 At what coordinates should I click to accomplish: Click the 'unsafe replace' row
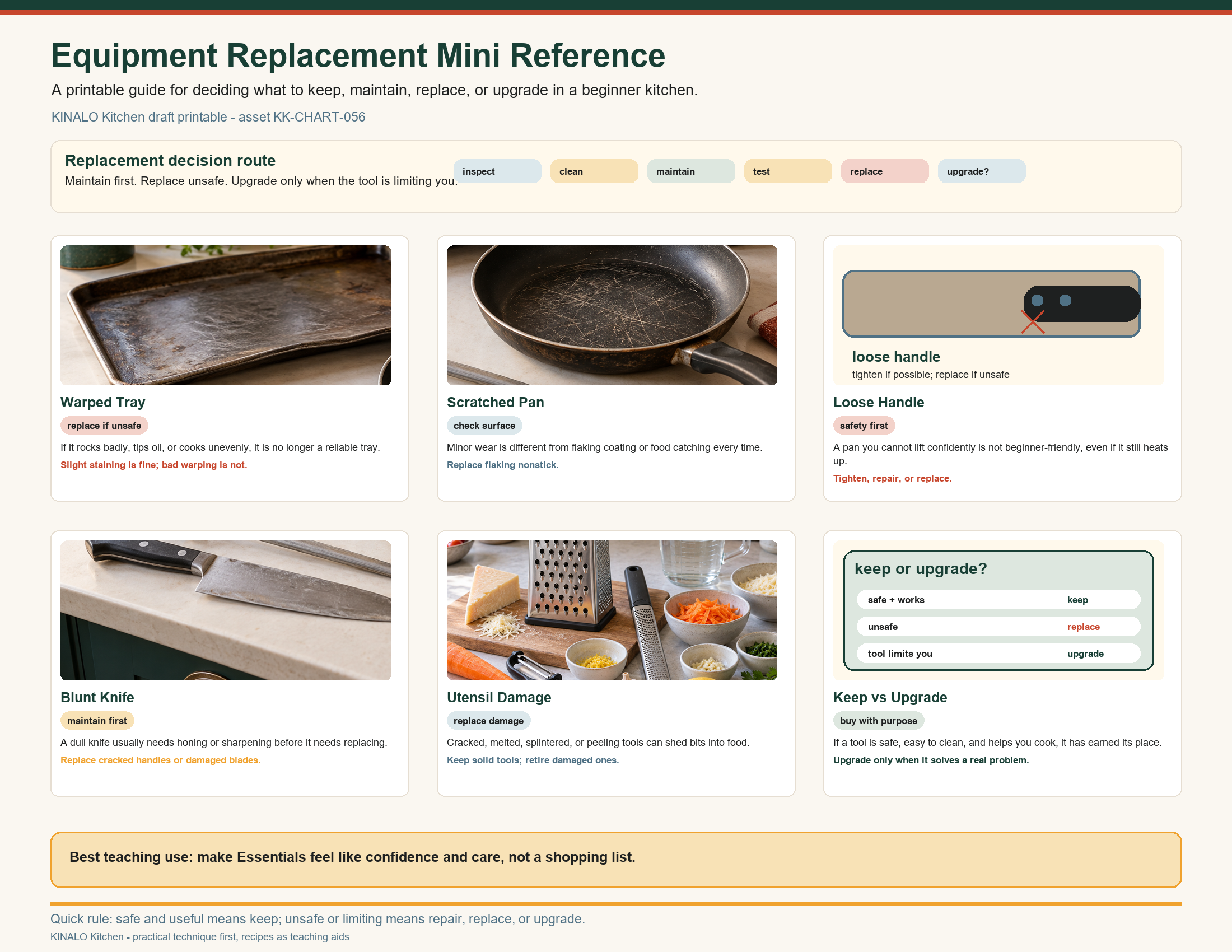click(998, 627)
